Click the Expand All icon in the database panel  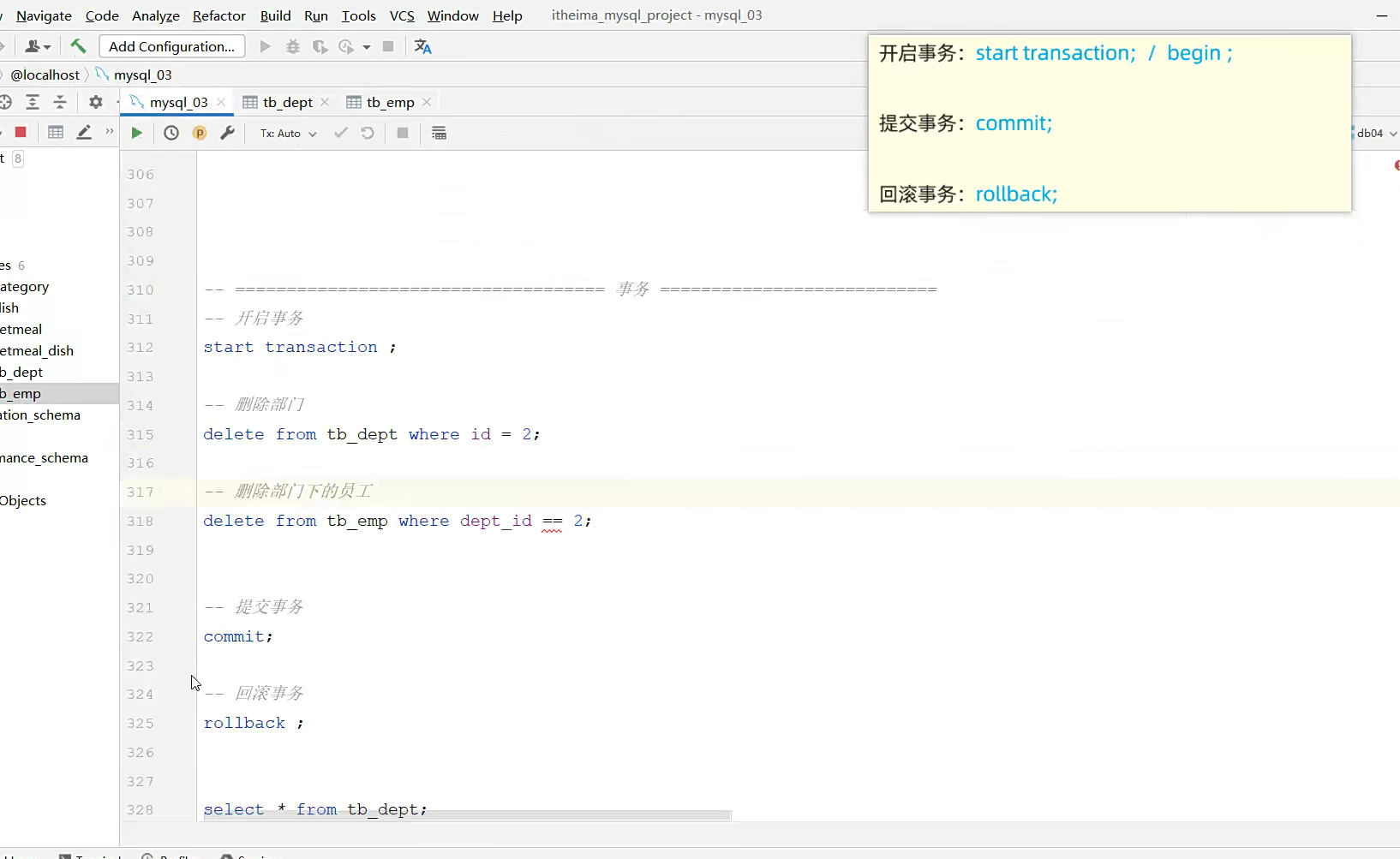click(33, 102)
